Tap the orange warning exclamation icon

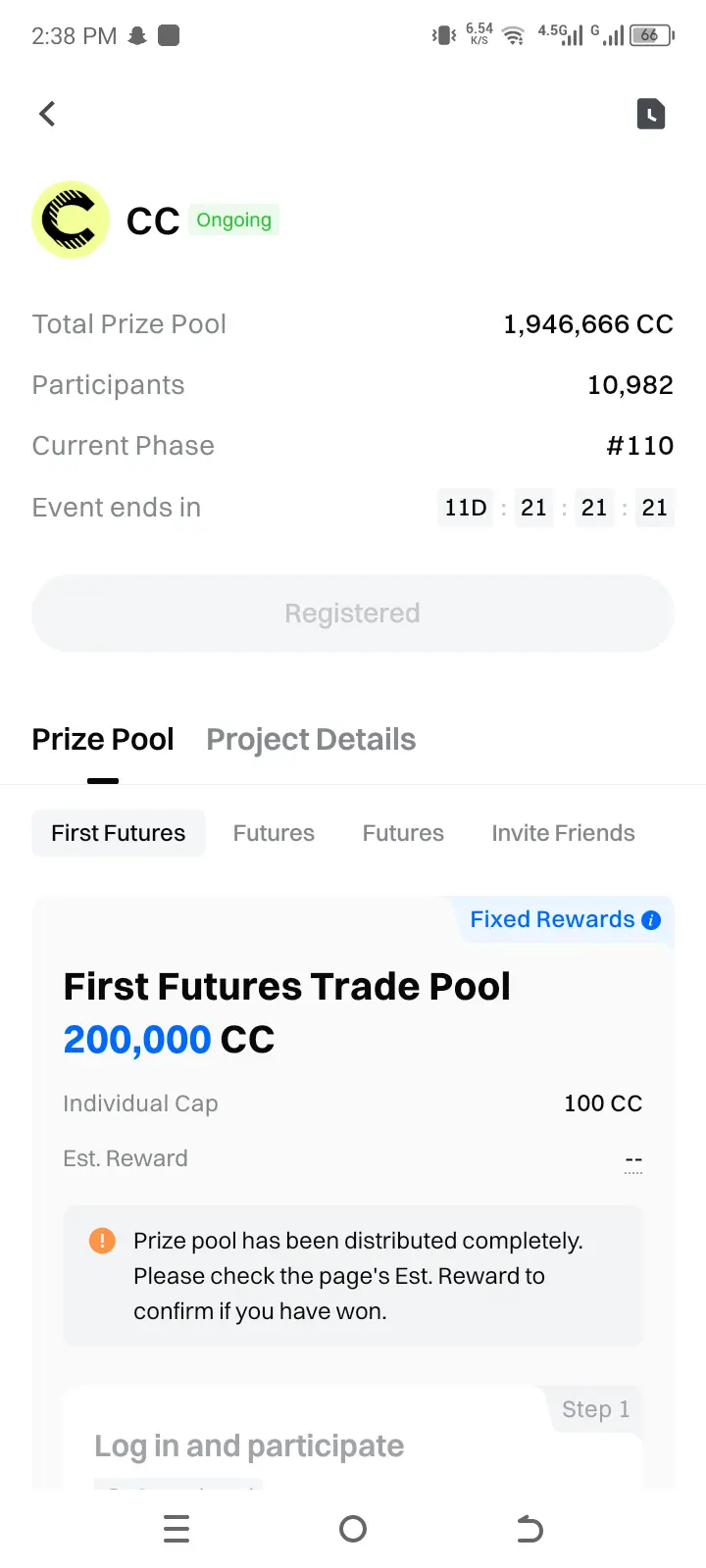[x=102, y=1241]
